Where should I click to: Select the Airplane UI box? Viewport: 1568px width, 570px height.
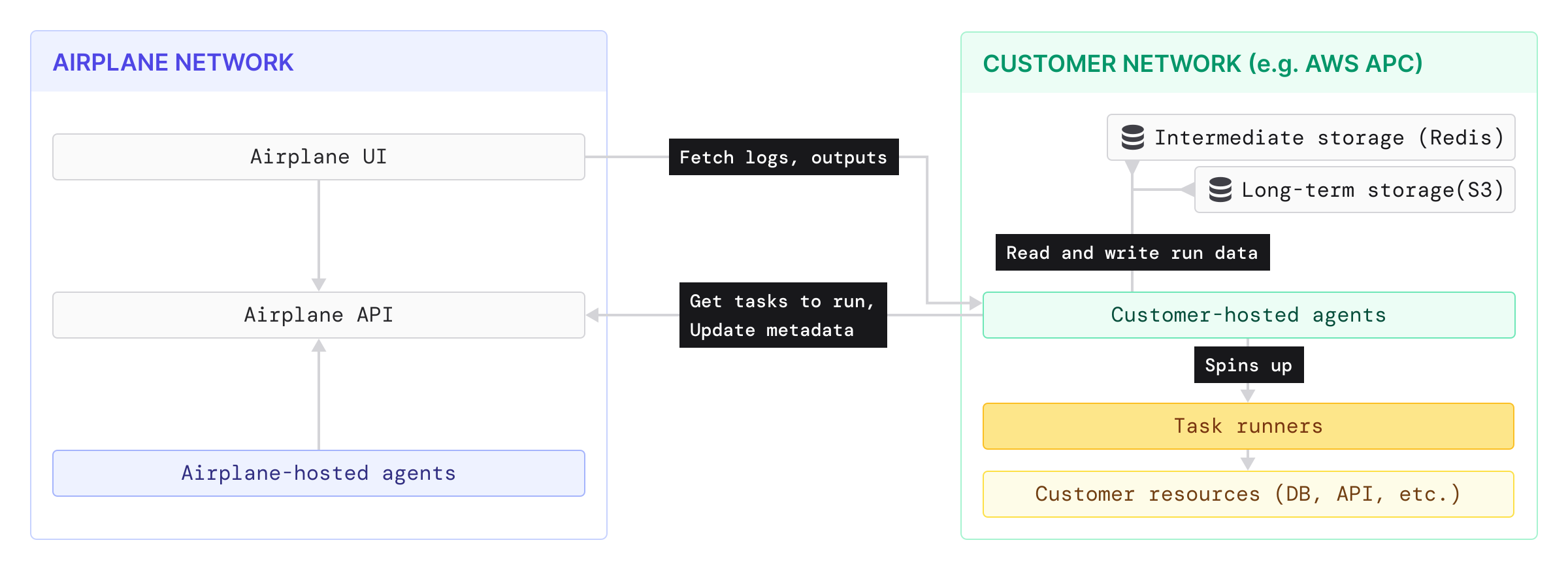(x=319, y=157)
